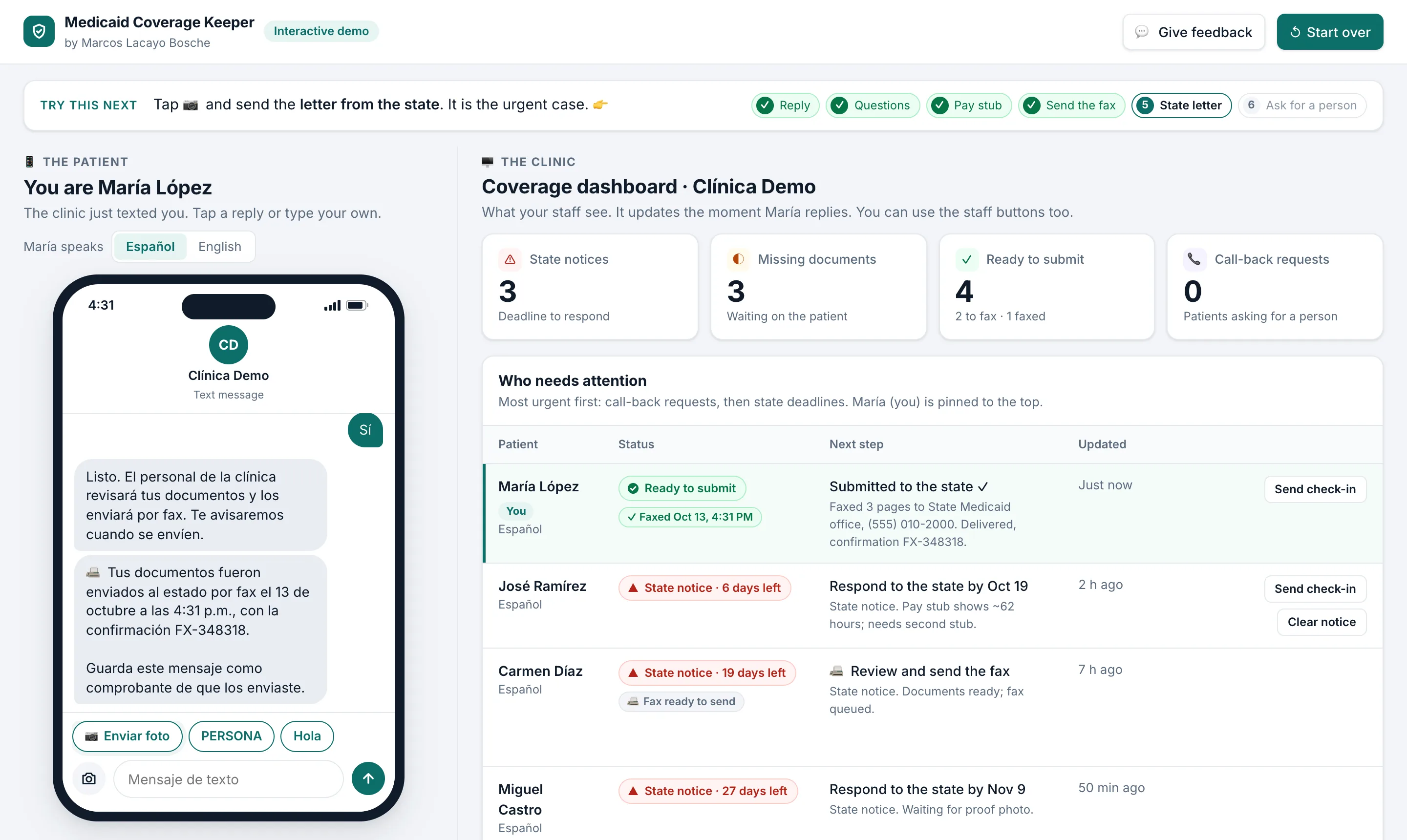1407x840 pixels.
Task: Tap the Hola quick reply
Action: (307, 736)
